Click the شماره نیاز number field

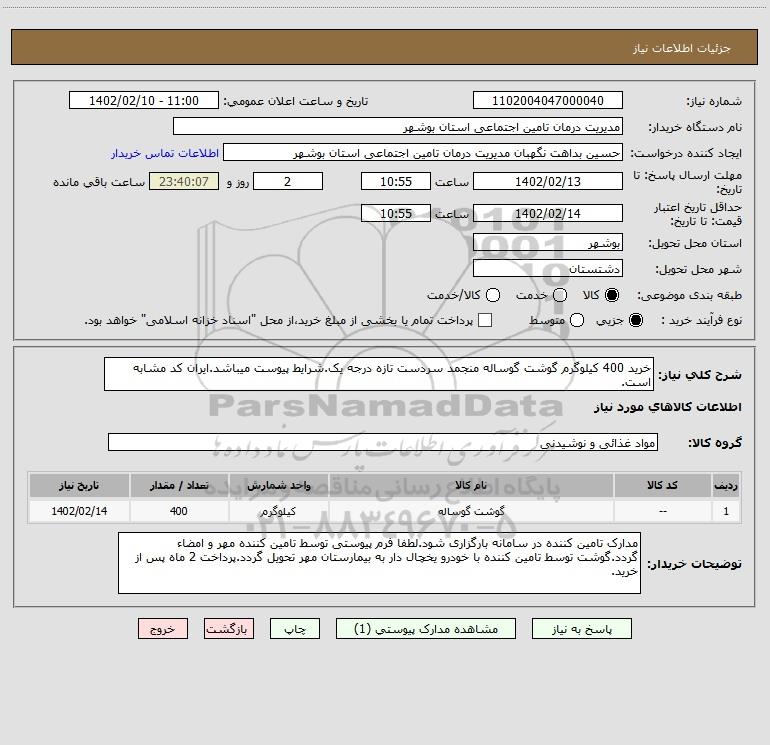[x=548, y=101]
